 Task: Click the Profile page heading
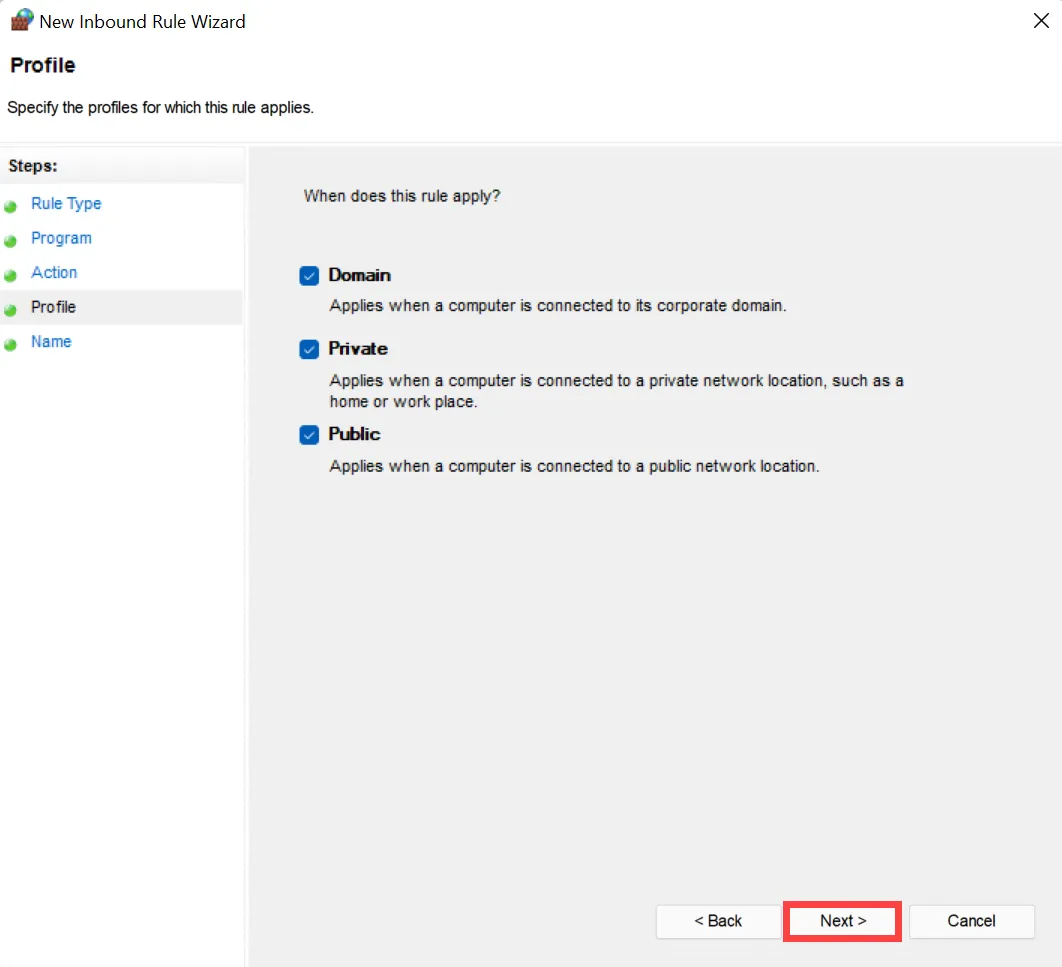tap(43, 65)
